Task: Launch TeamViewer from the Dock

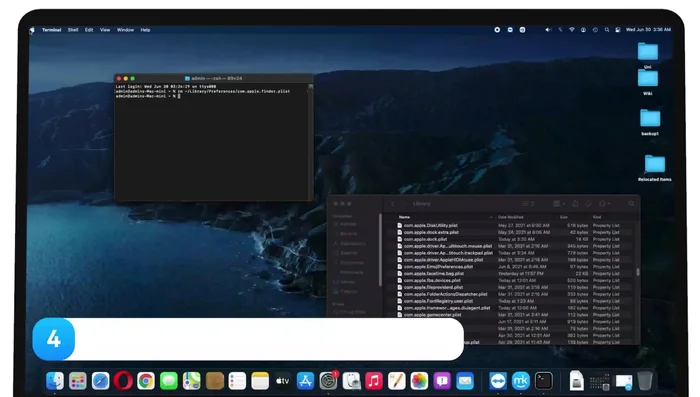Action: [x=498, y=381]
